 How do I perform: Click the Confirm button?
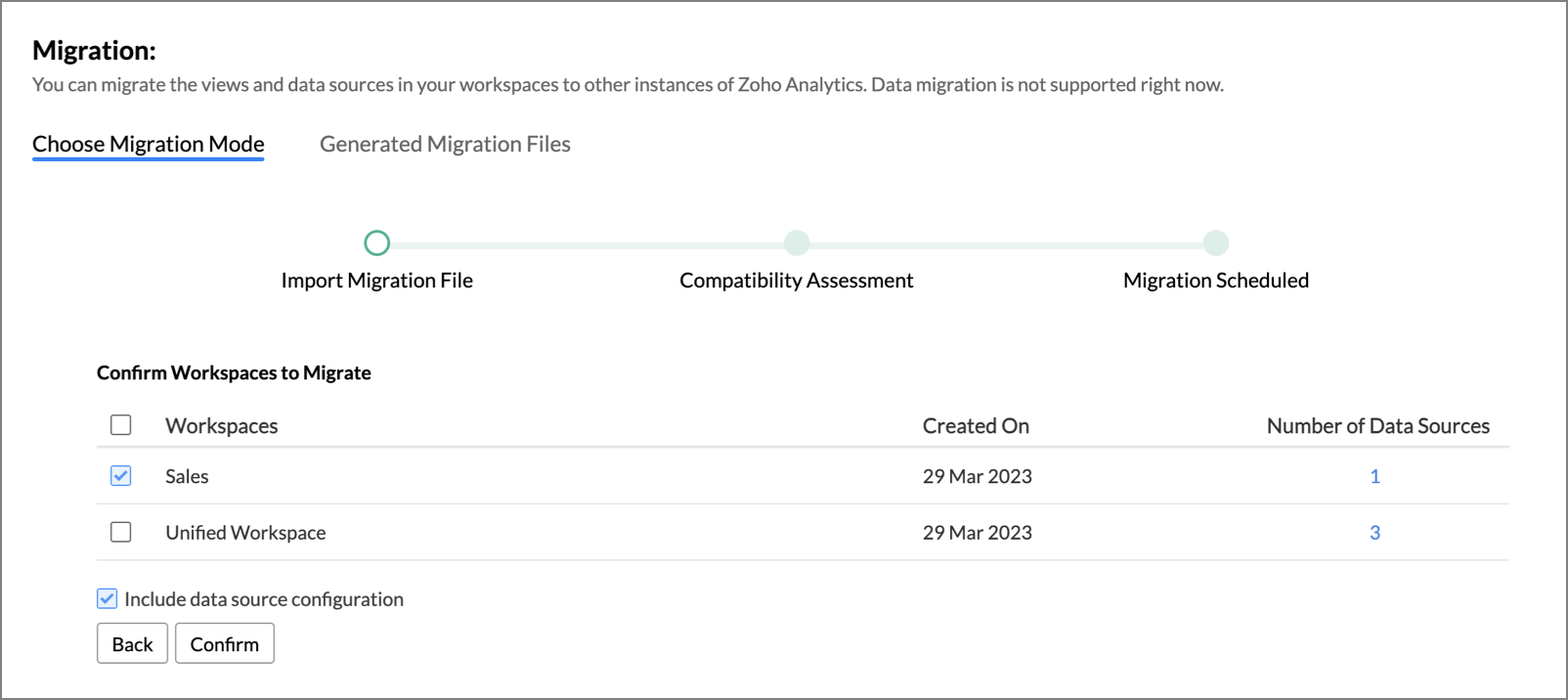[225, 644]
